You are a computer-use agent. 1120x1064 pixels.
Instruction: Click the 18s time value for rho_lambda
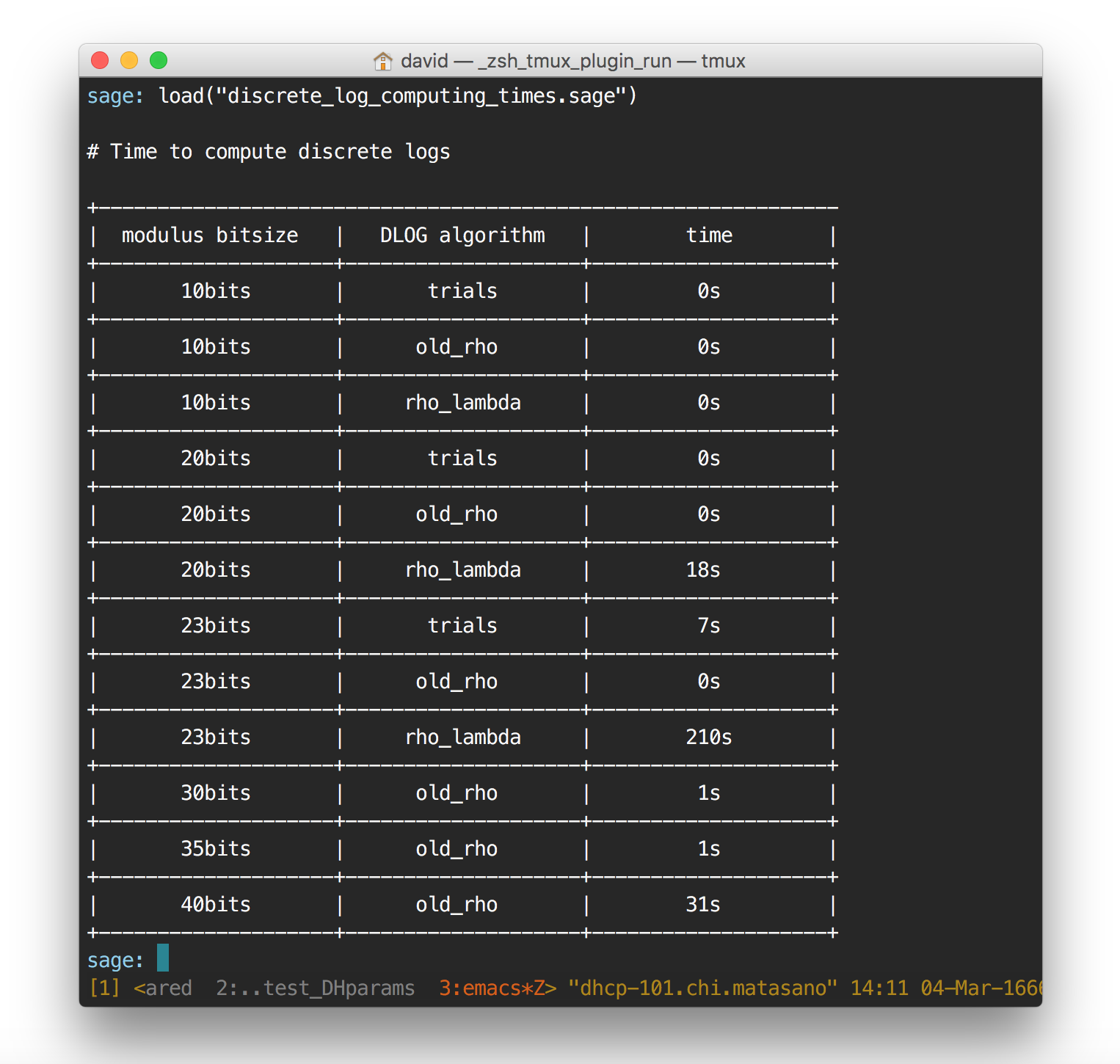click(x=703, y=570)
